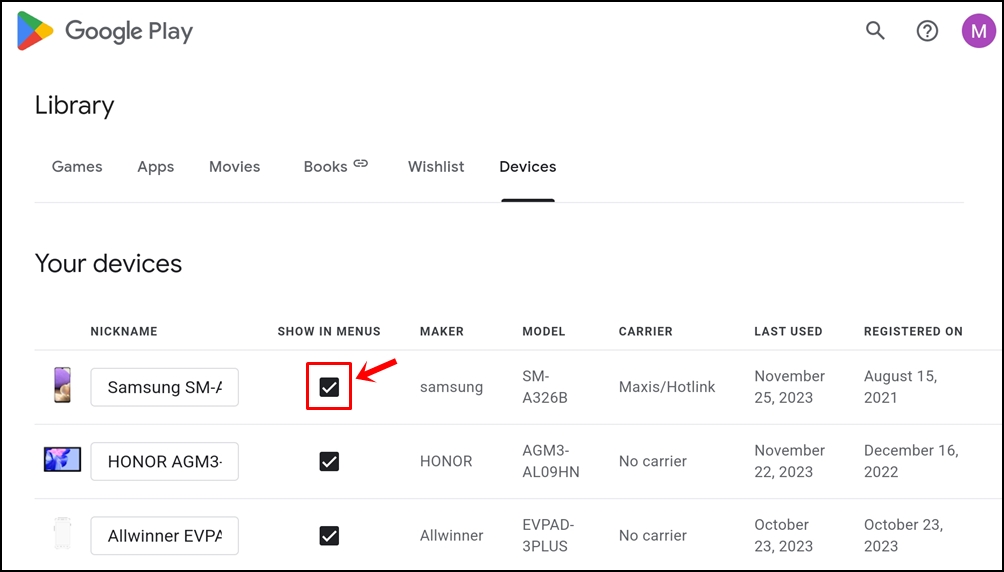Click the MODEL column header
1004x572 pixels.
(x=544, y=331)
